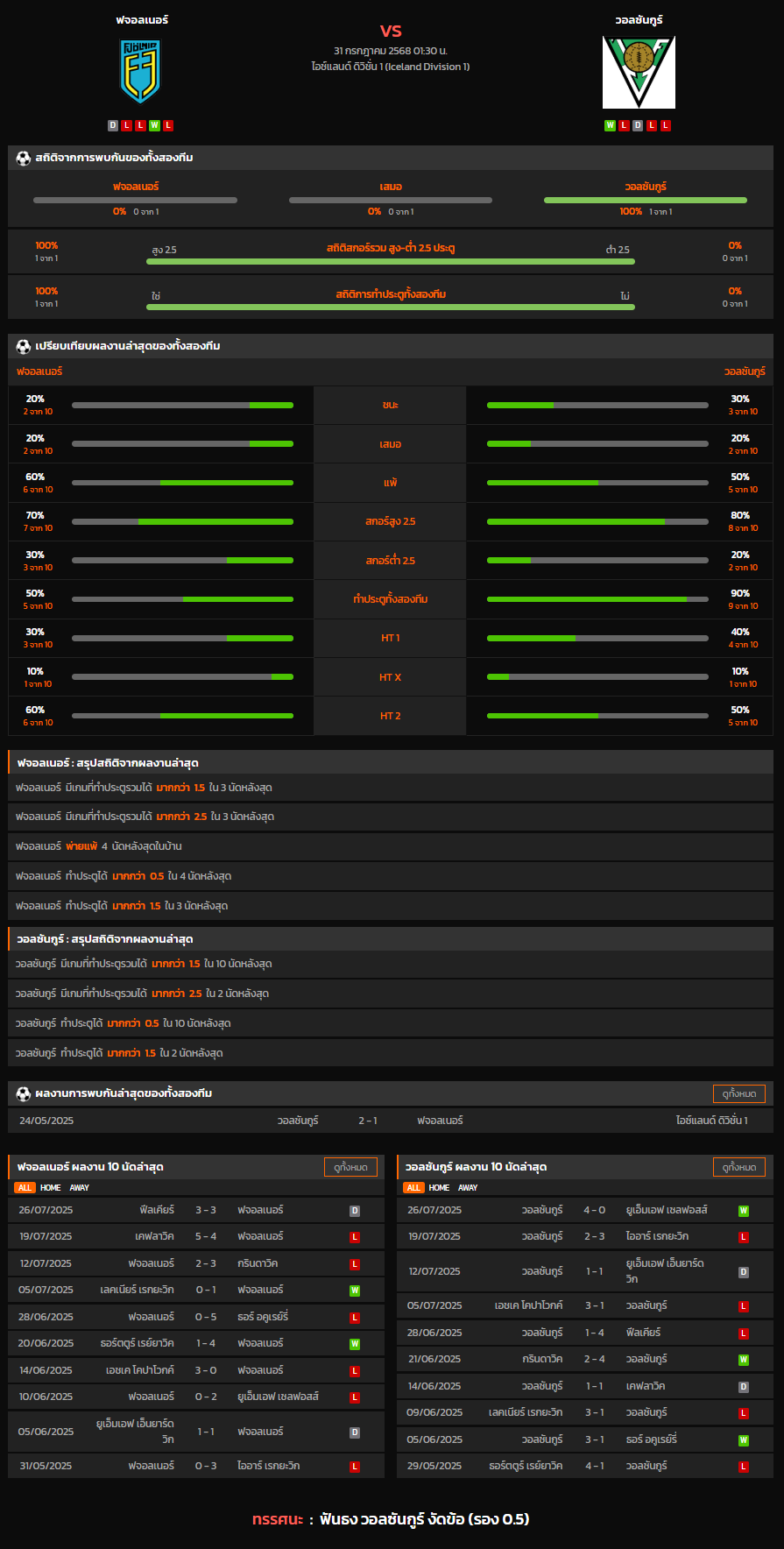Click the L result badge for 28/06/2025 ฟจอลเนอร์ 0-5 match
Viewport: 784px width, 1549px height.
pos(355,1318)
